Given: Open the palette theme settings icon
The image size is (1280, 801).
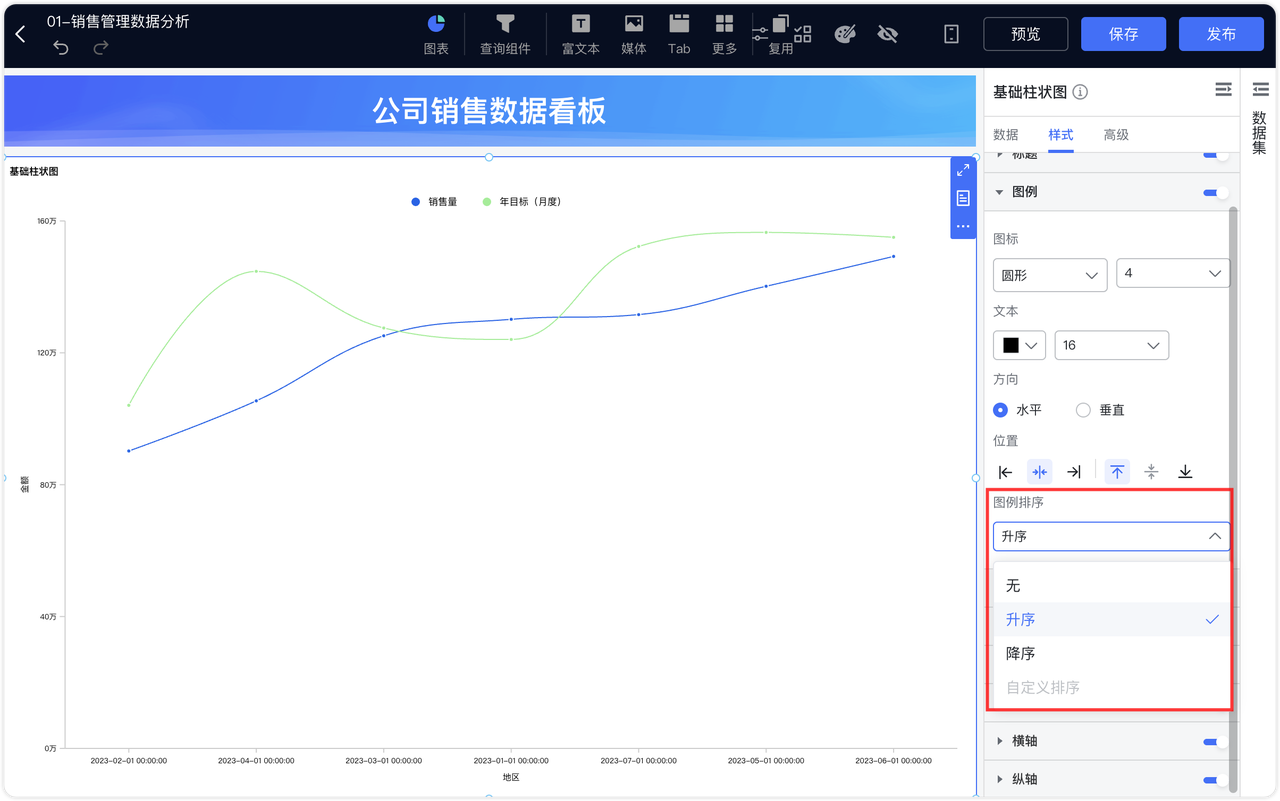Looking at the screenshot, I should pyautogui.click(x=845, y=33).
